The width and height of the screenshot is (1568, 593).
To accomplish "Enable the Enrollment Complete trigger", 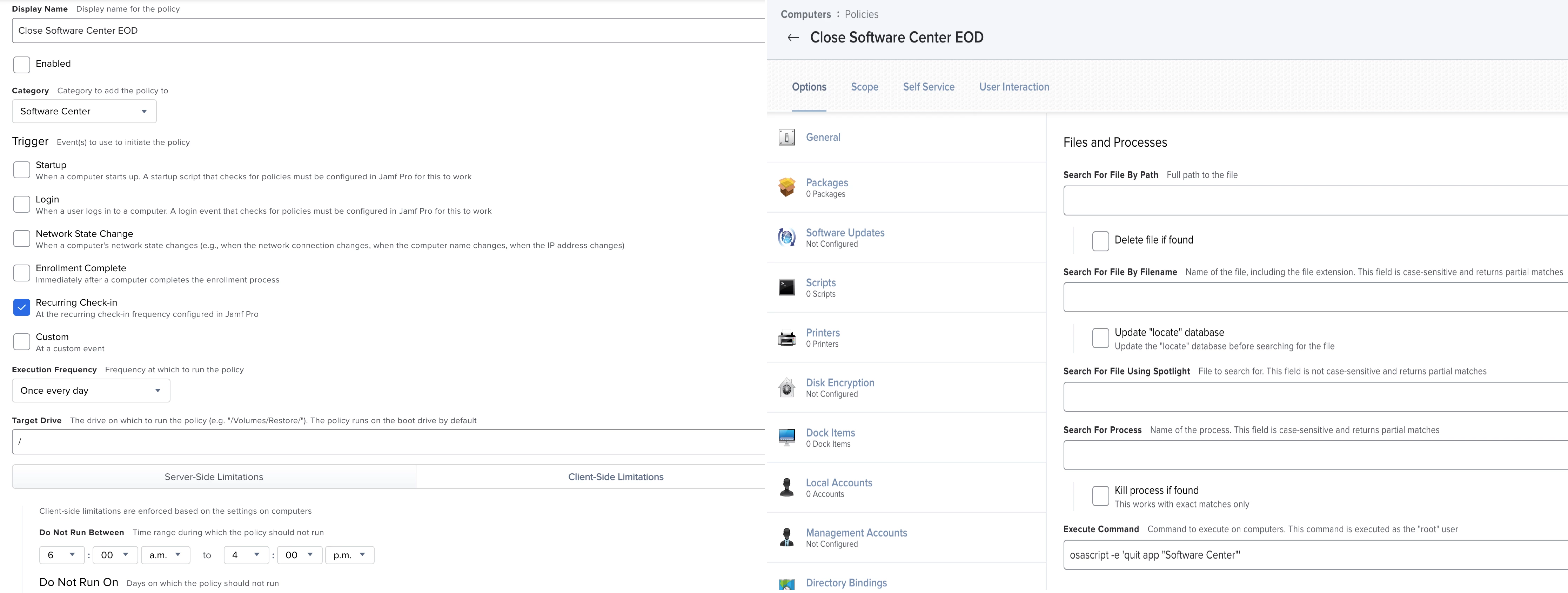I will coord(22,273).
